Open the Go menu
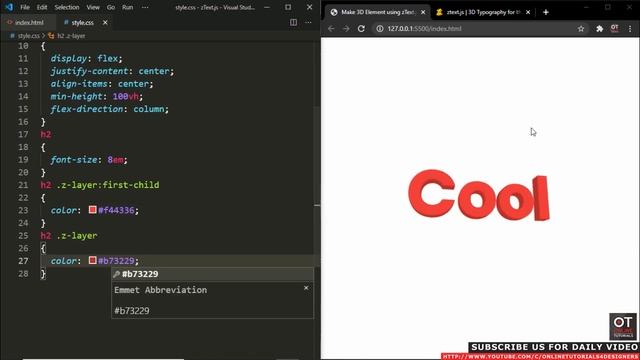The height and width of the screenshot is (360, 640). pyautogui.click(x=111, y=7)
